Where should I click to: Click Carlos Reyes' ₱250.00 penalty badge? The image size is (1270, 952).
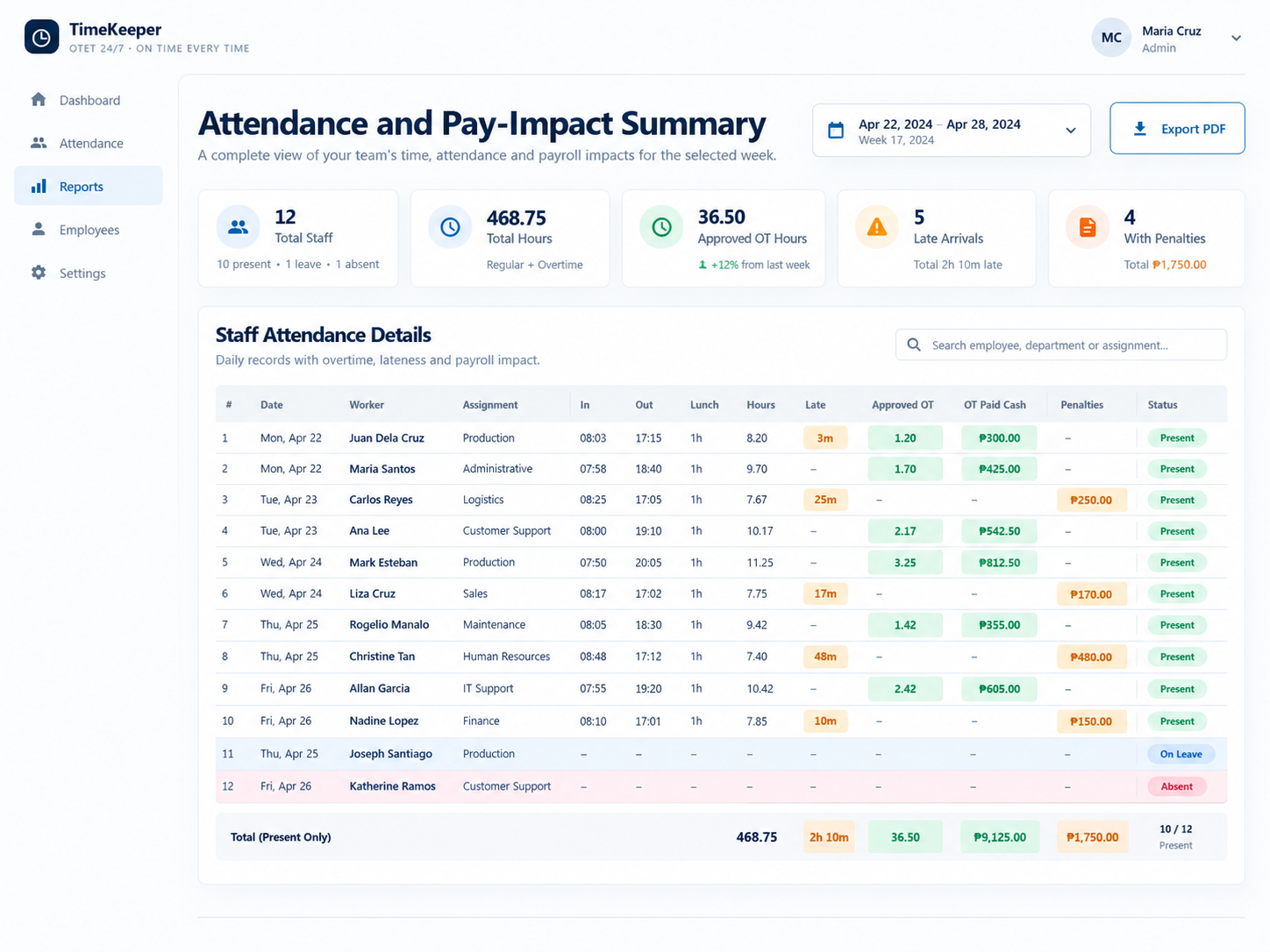pos(1090,500)
